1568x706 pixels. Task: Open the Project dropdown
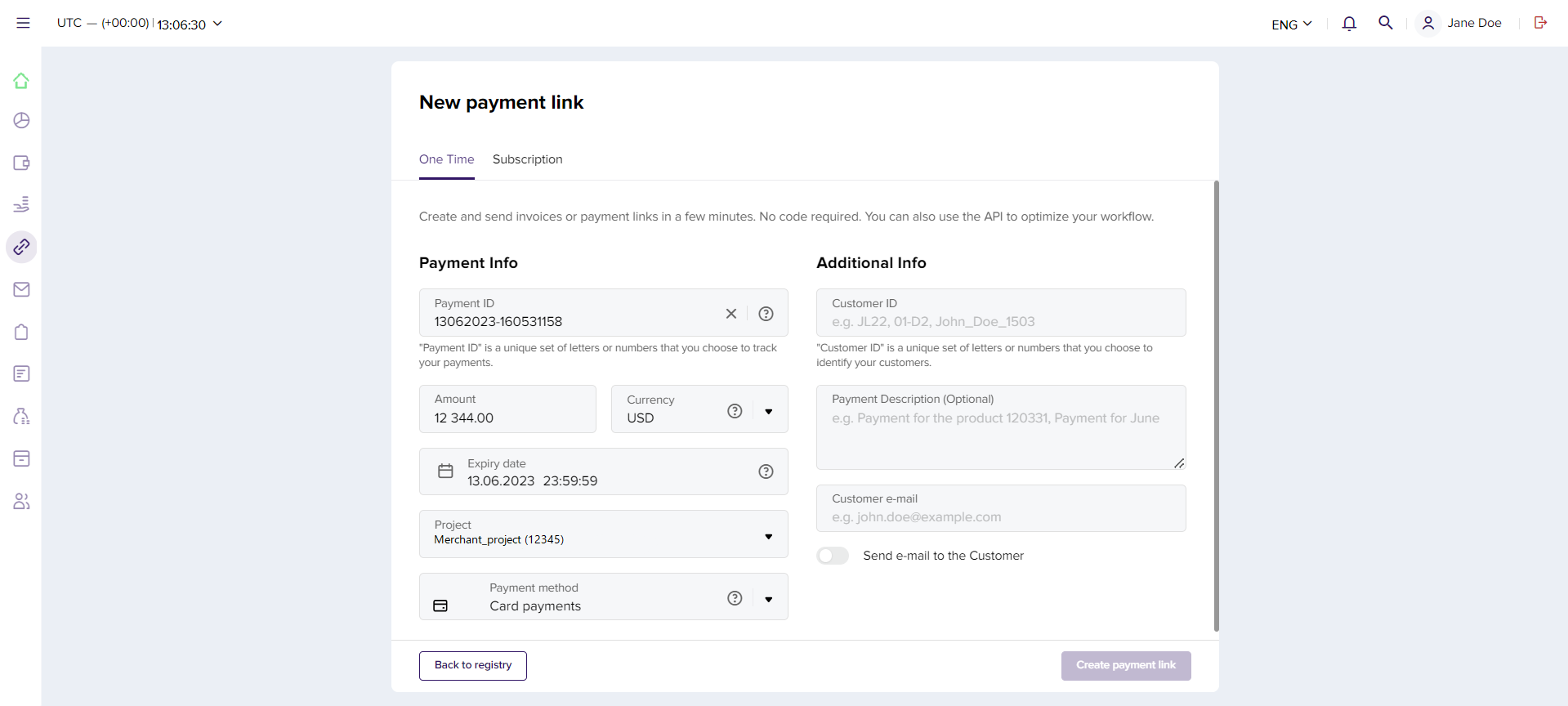(768, 536)
